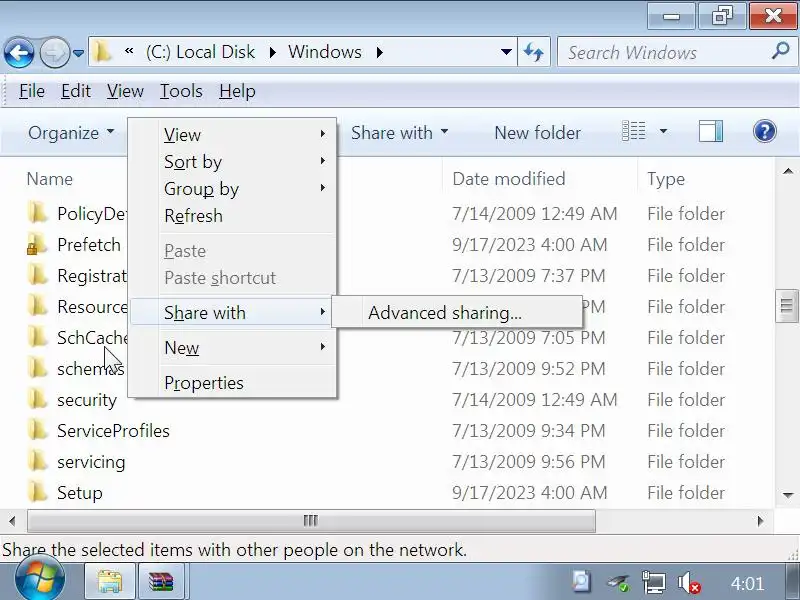Click the horizontal scrollbar left arrow
The width and height of the screenshot is (800, 600).
pos(12,521)
